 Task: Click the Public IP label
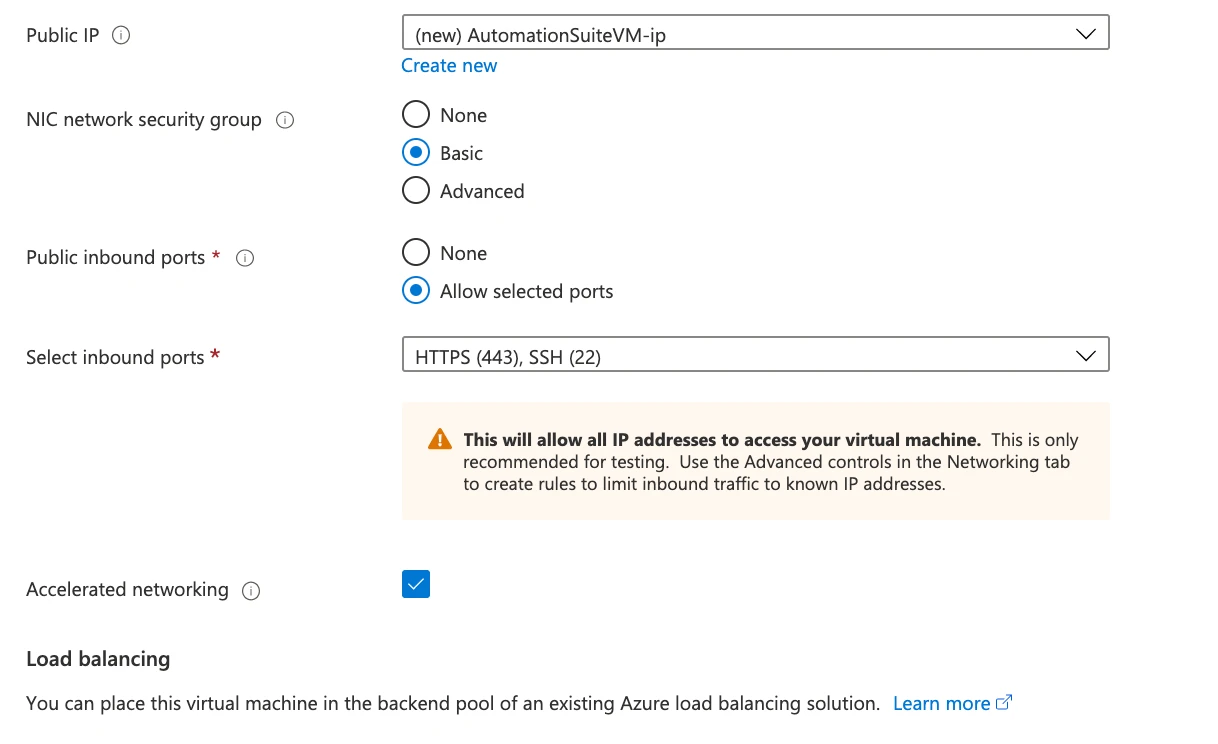(63, 35)
